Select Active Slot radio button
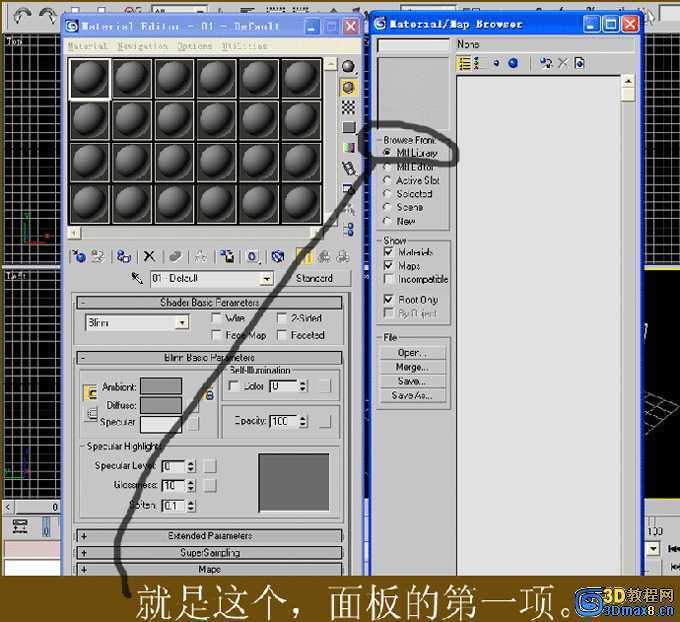The width and height of the screenshot is (680, 622). pyautogui.click(x=387, y=180)
